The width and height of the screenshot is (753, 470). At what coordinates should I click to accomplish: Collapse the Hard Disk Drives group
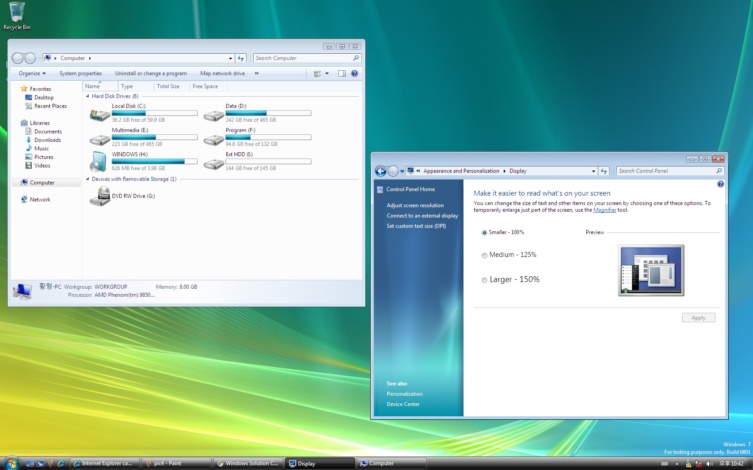click(87, 96)
